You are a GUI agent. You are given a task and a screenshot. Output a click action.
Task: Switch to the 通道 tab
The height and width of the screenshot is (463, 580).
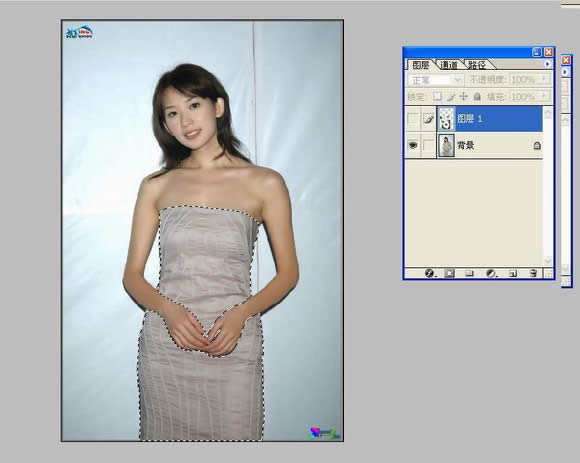tap(449, 65)
